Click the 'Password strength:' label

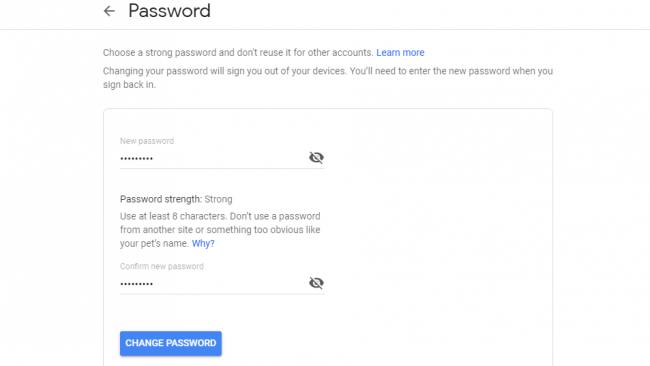(161, 199)
